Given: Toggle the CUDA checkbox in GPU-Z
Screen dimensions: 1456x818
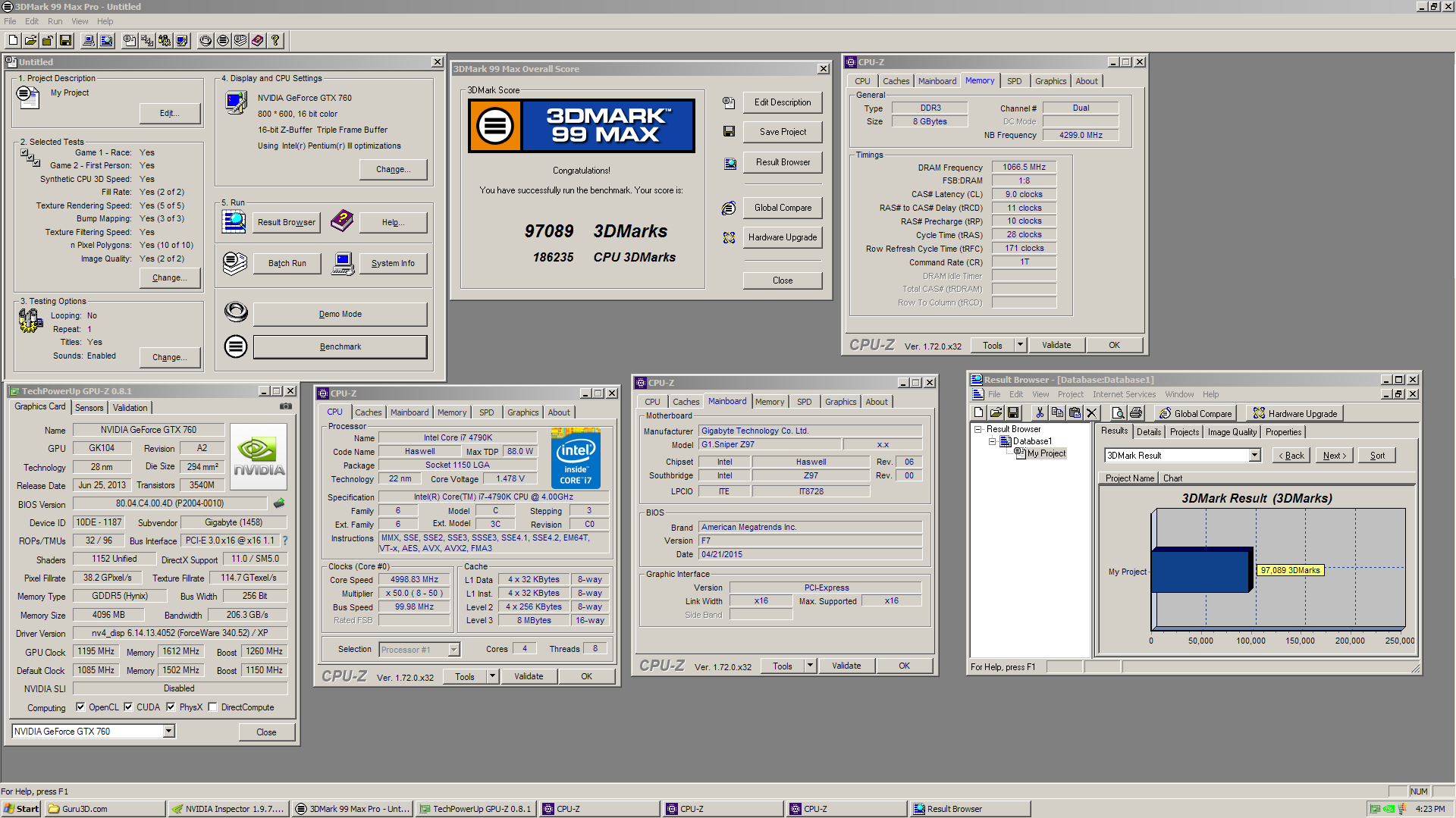Looking at the screenshot, I should point(128,707).
